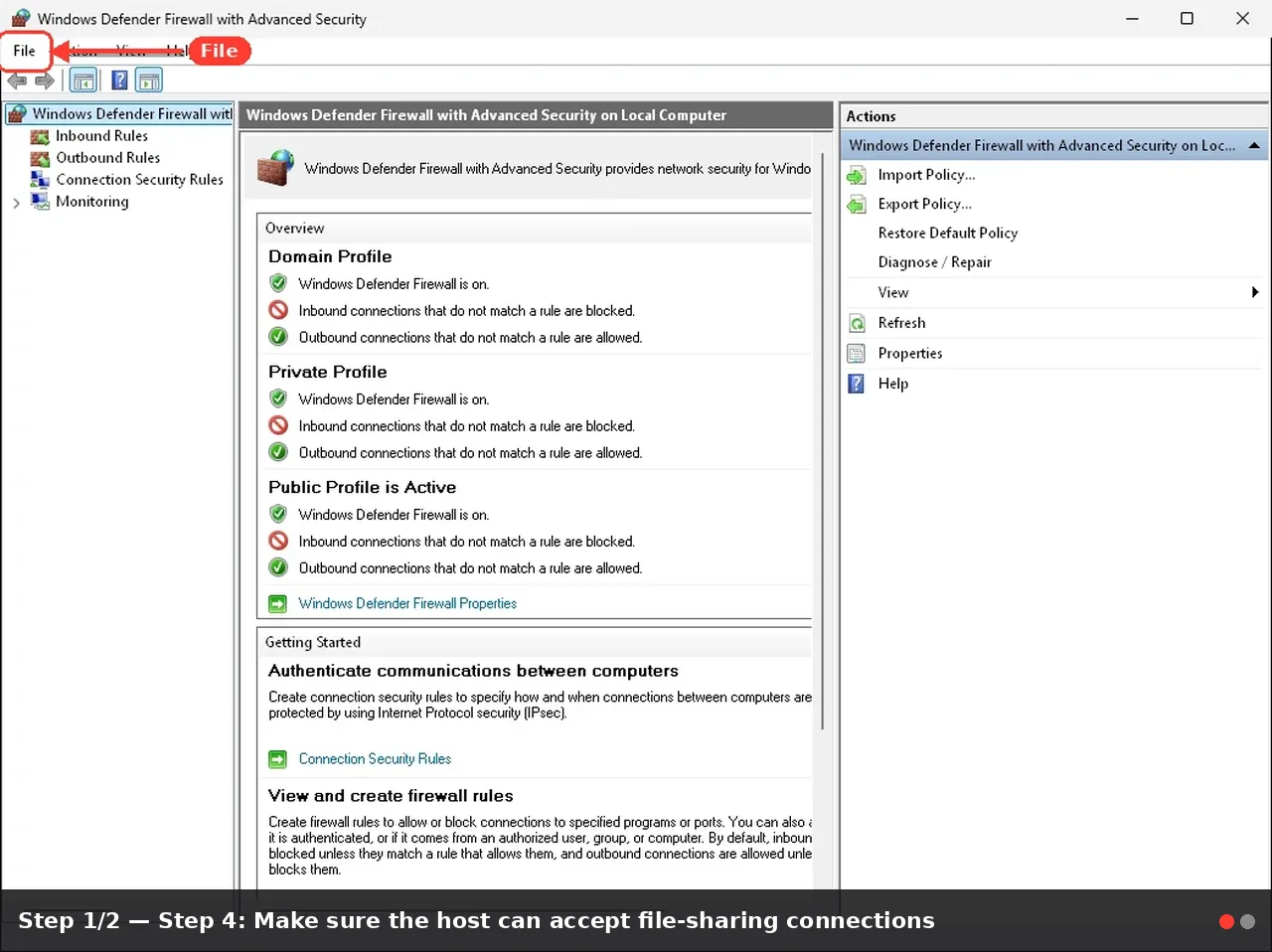Select the Outbound Rules icon in the tree
1272x952 pixels.
pos(40,158)
